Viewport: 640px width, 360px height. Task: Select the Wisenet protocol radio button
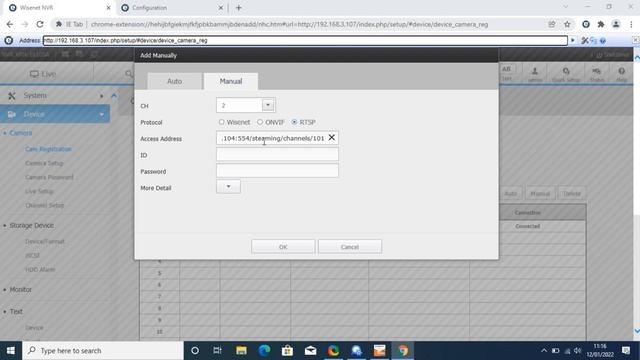pyautogui.click(x=221, y=122)
